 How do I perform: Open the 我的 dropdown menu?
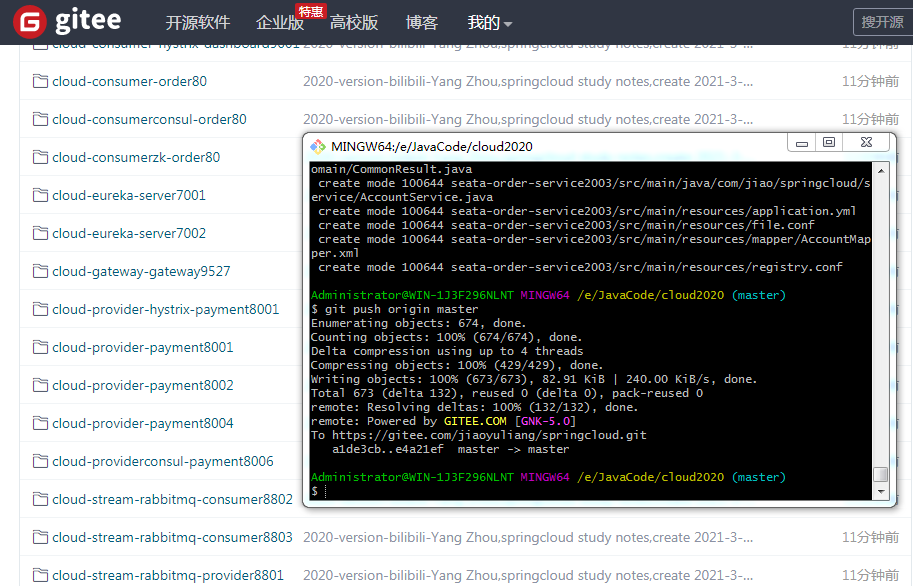pyautogui.click(x=490, y=23)
